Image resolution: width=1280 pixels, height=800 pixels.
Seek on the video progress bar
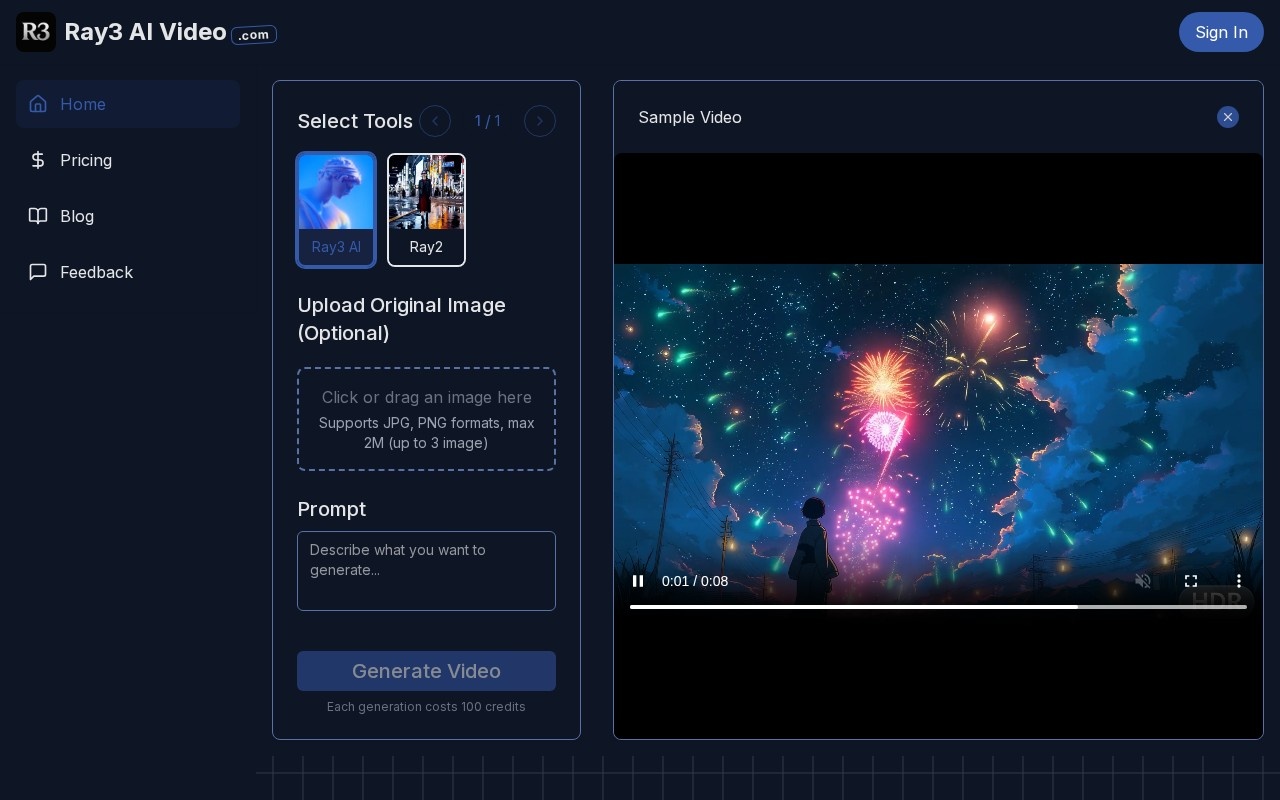click(x=938, y=607)
